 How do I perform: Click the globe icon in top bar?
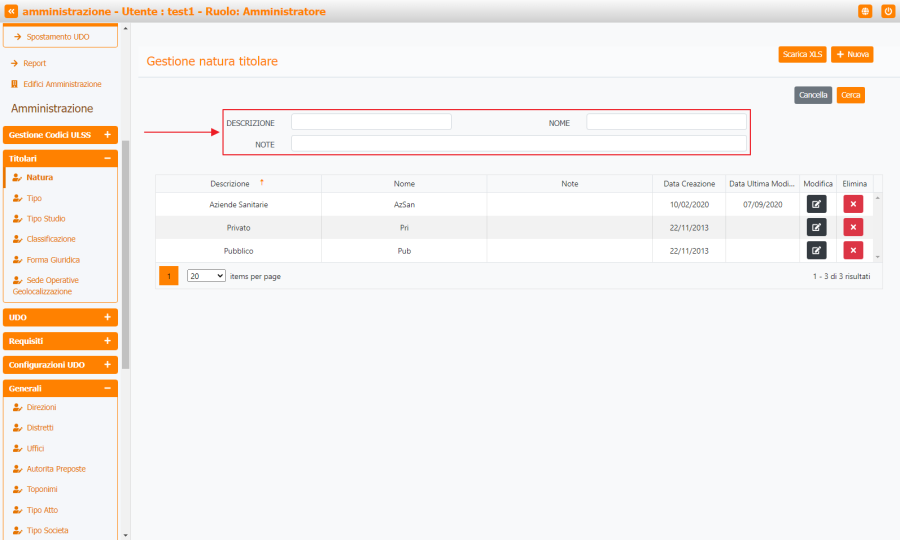[x=865, y=11]
